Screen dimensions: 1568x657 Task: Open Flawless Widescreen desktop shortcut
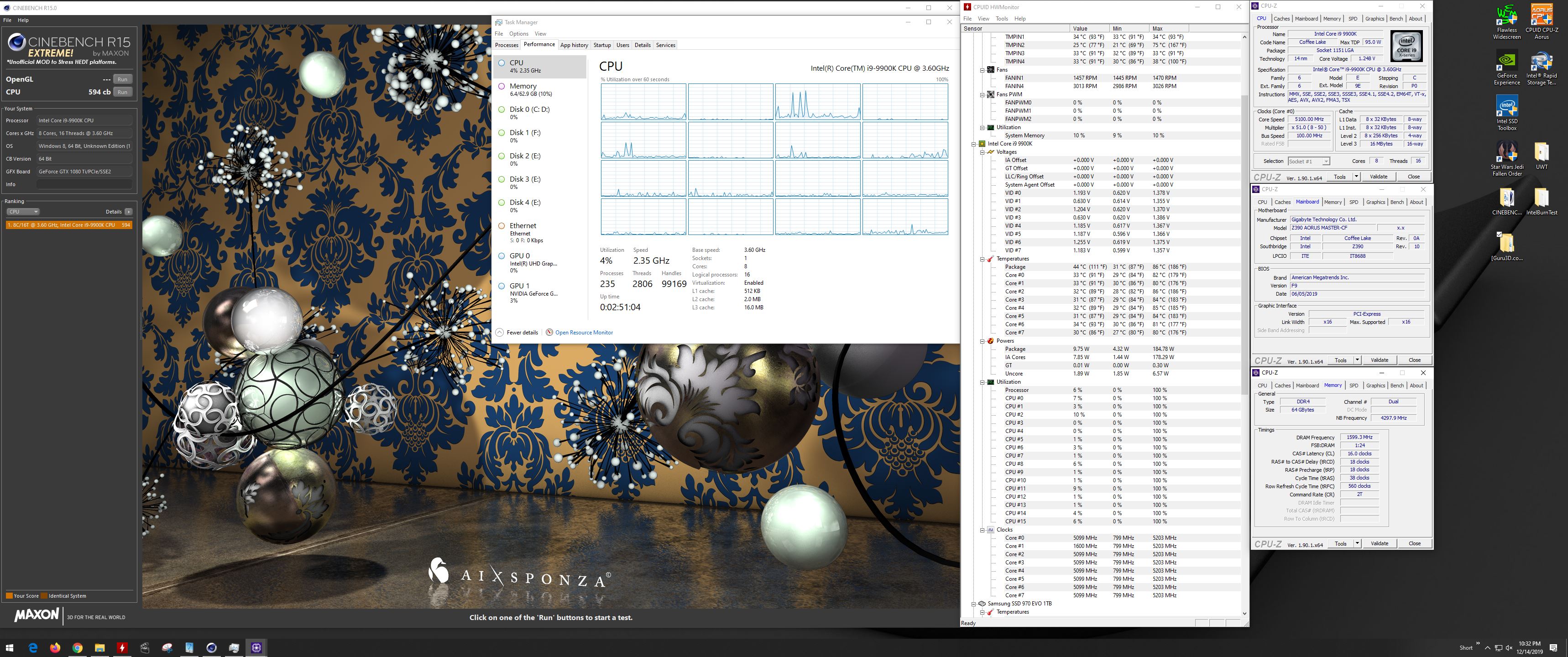pos(1506,22)
